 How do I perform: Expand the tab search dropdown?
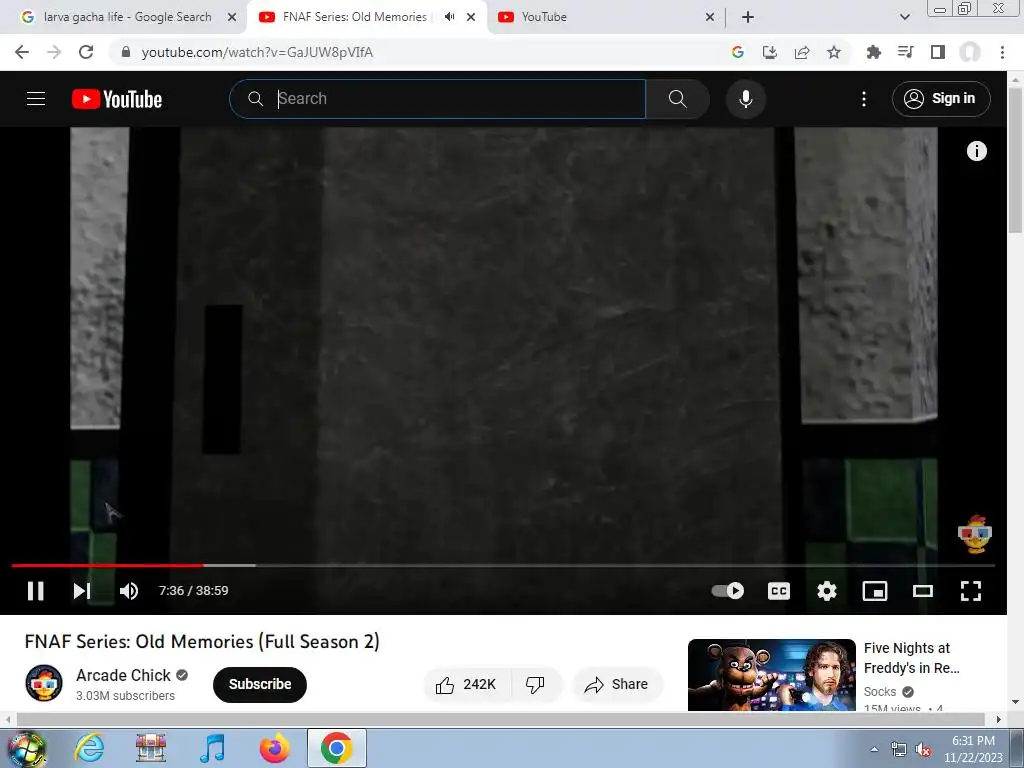pyautogui.click(x=904, y=18)
